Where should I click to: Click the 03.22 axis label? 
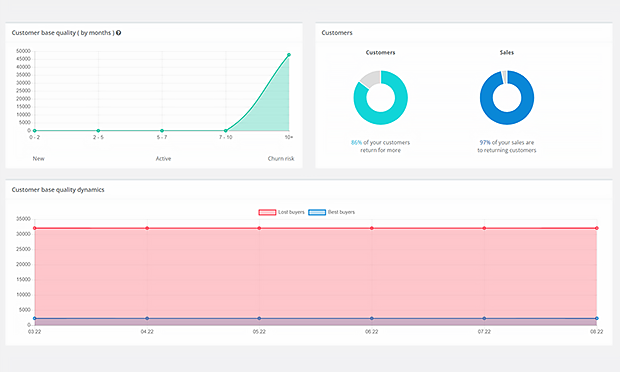tap(34, 332)
